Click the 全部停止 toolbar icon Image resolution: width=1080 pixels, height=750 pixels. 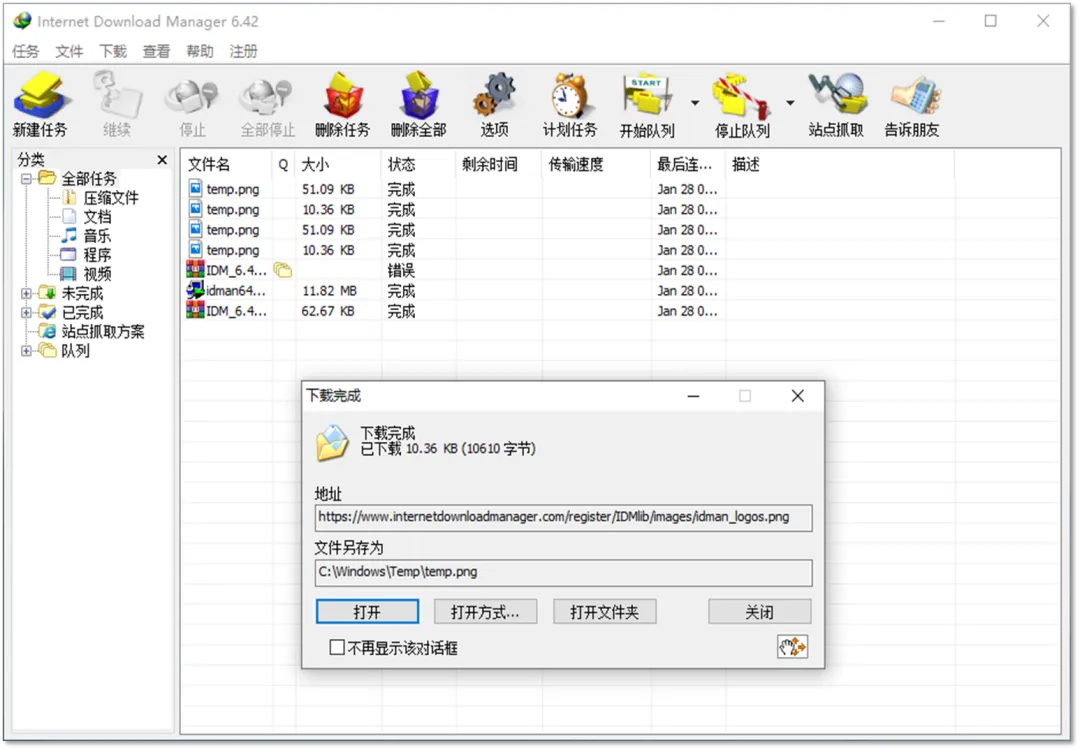pyautogui.click(x=267, y=104)
